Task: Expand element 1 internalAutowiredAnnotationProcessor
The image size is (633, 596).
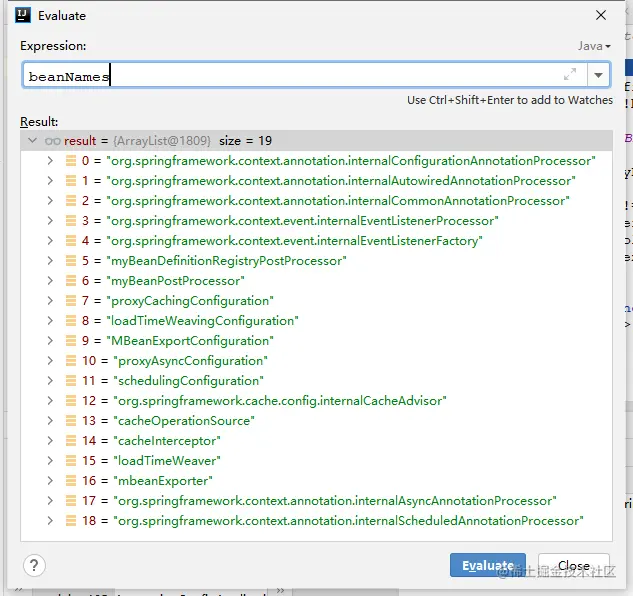Action: [50, 180]
